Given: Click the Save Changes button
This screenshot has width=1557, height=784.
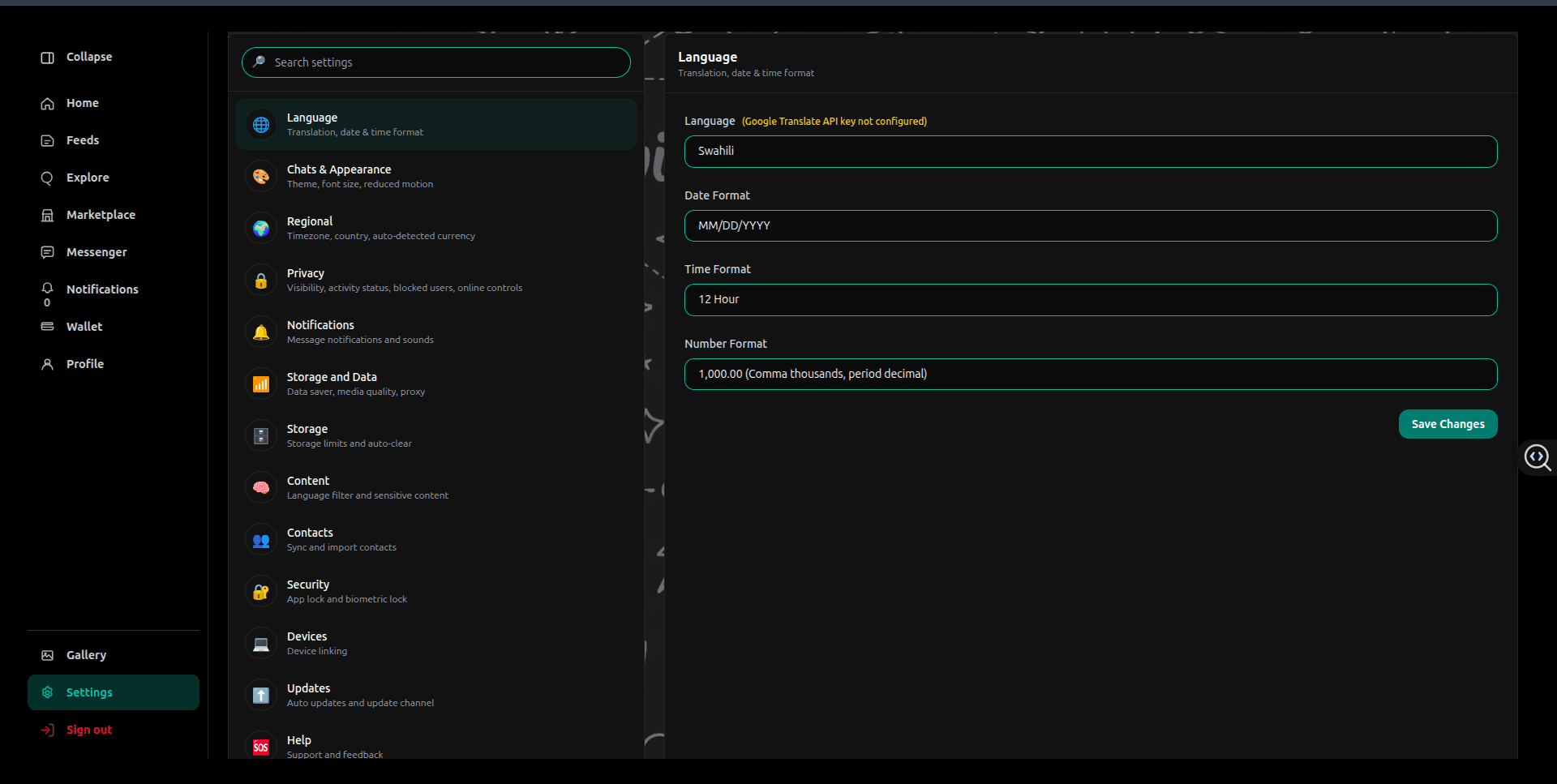Looking at the screenshot, I should point(1448,424).
